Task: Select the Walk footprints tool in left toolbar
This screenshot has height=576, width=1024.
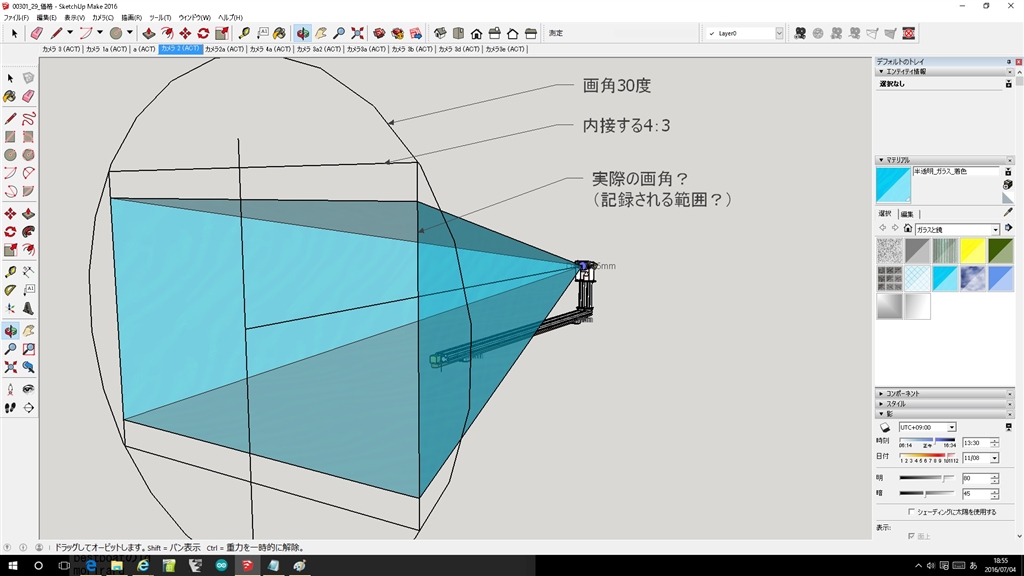Action: pos(10,408)
